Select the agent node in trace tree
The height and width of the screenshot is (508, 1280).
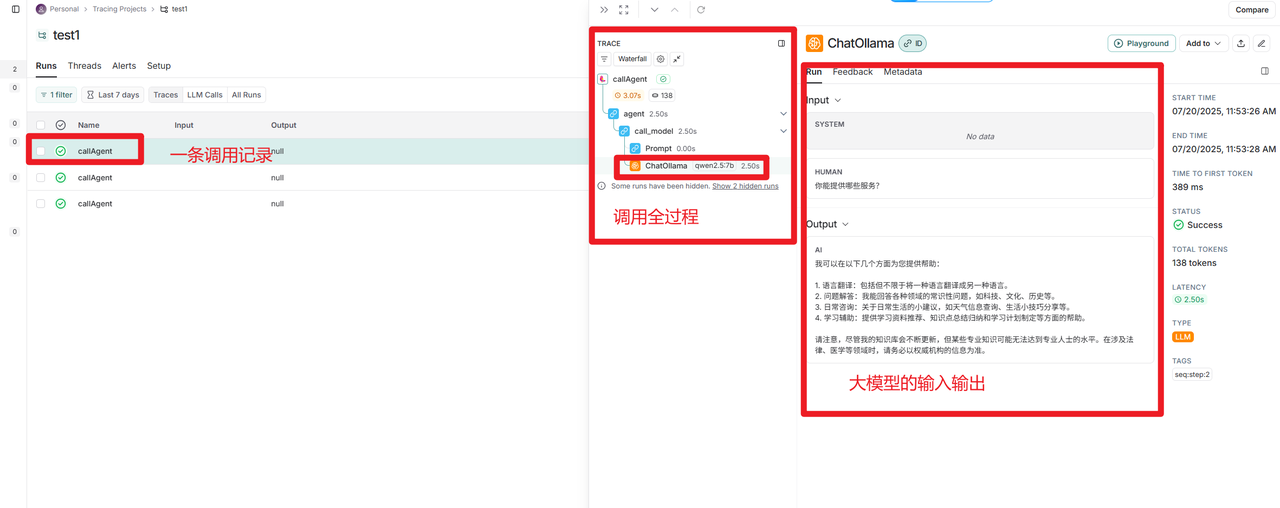pyautogui.click(x=634, y=114)
